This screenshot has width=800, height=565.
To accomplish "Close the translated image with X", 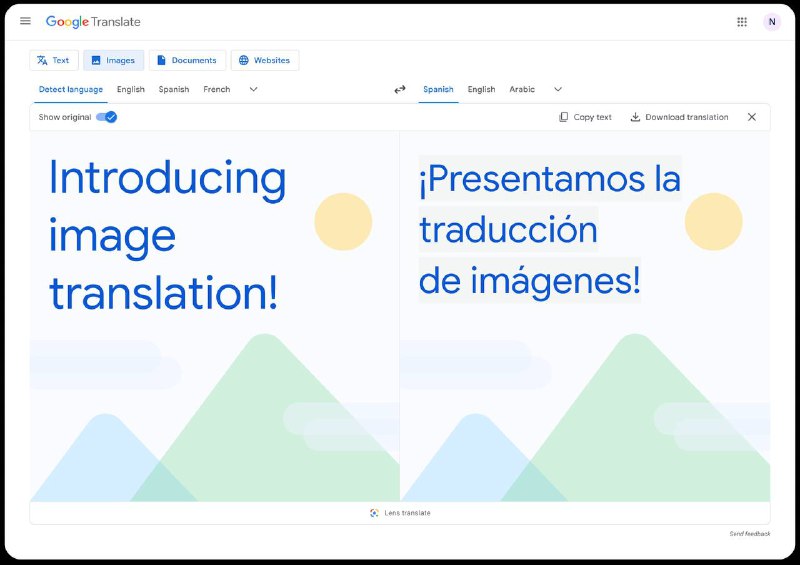I will pos(752,117).
